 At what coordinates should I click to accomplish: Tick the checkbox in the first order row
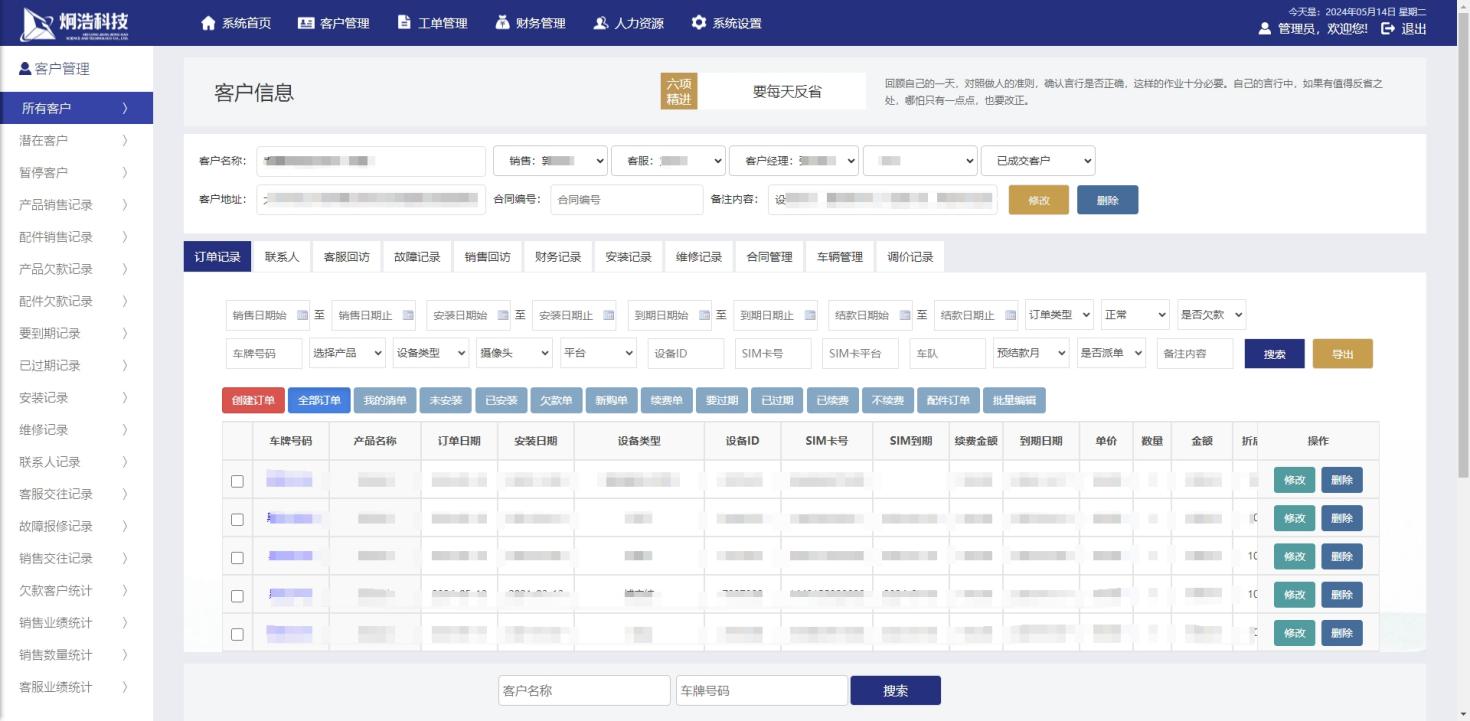tap(237, 481)
